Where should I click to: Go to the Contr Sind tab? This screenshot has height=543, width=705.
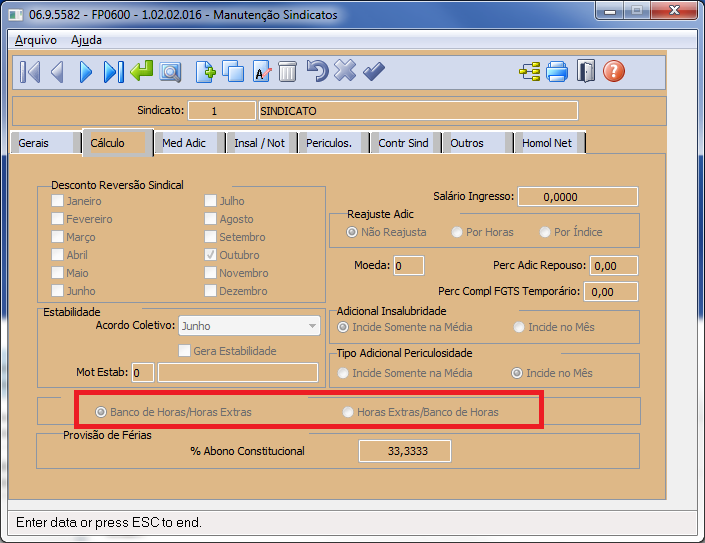[406, 143]
